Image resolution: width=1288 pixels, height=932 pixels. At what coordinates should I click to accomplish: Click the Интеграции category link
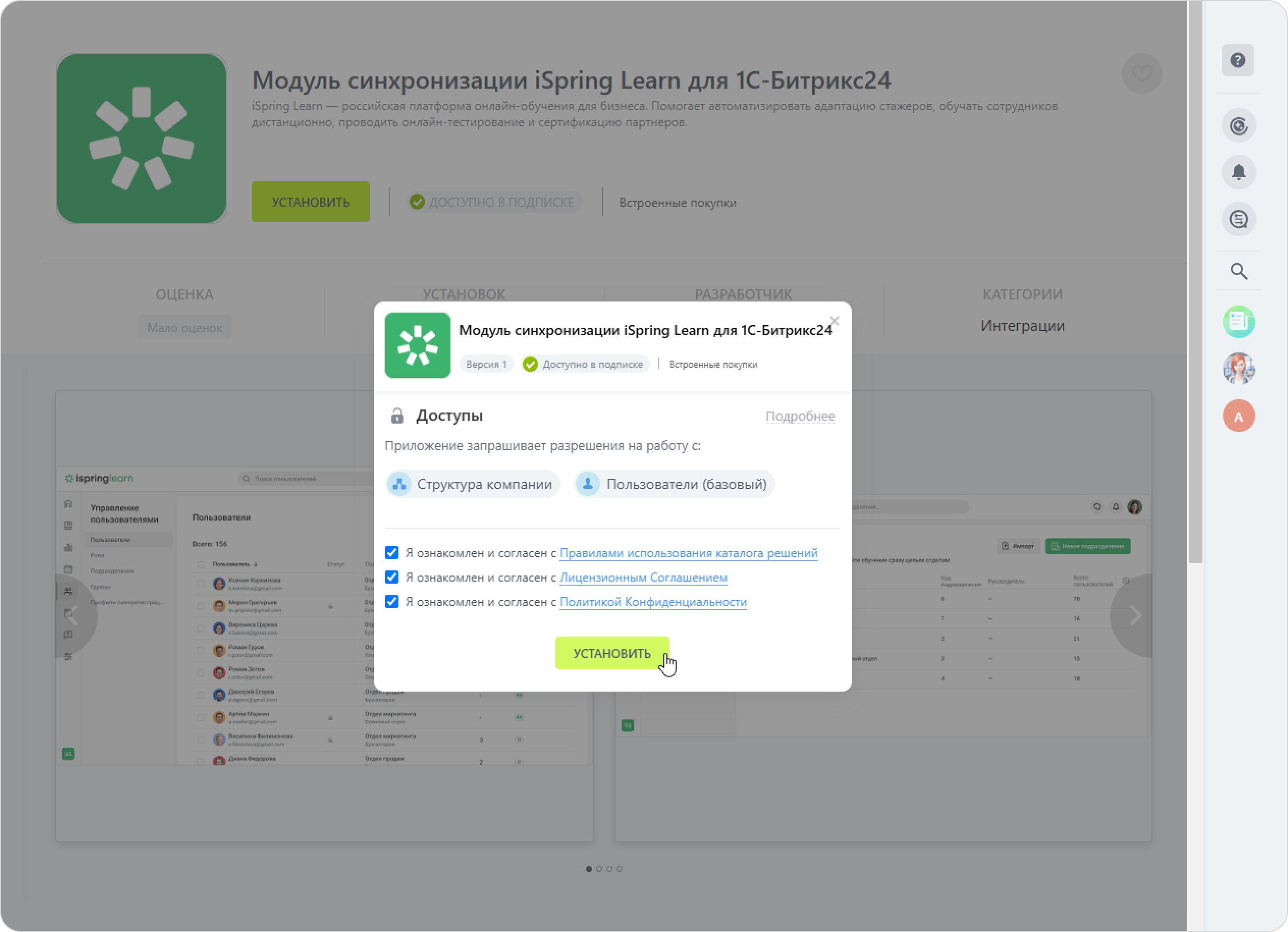coord(1022,326)
